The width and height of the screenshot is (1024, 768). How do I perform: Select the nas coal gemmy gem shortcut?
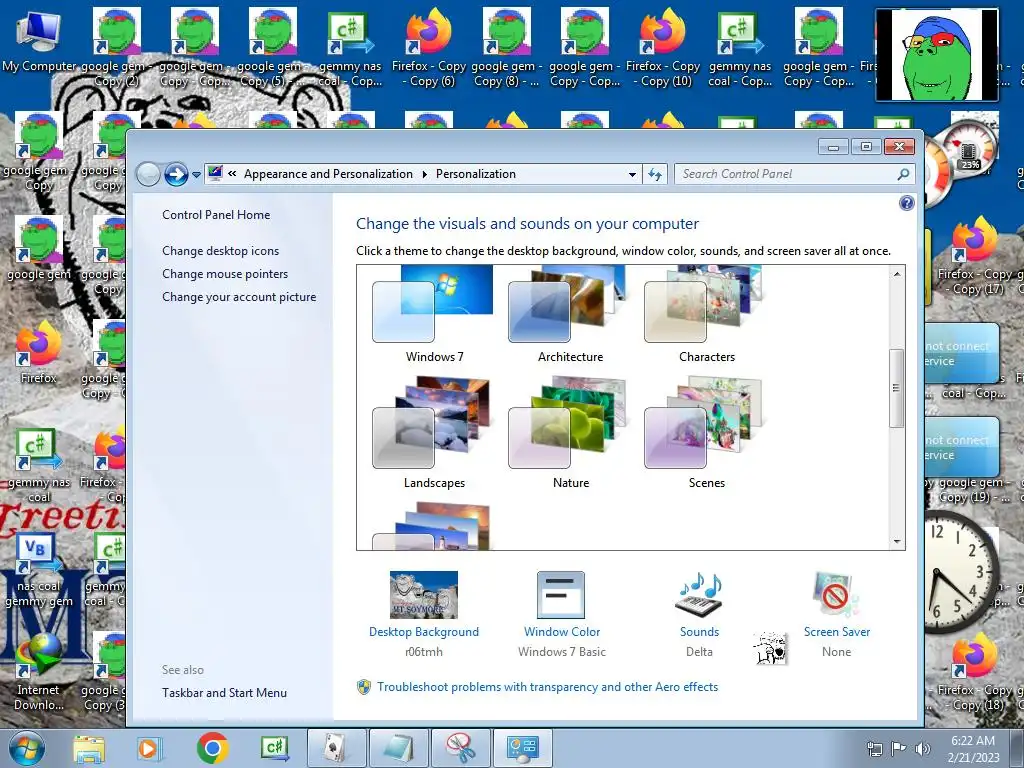point(39,571)
